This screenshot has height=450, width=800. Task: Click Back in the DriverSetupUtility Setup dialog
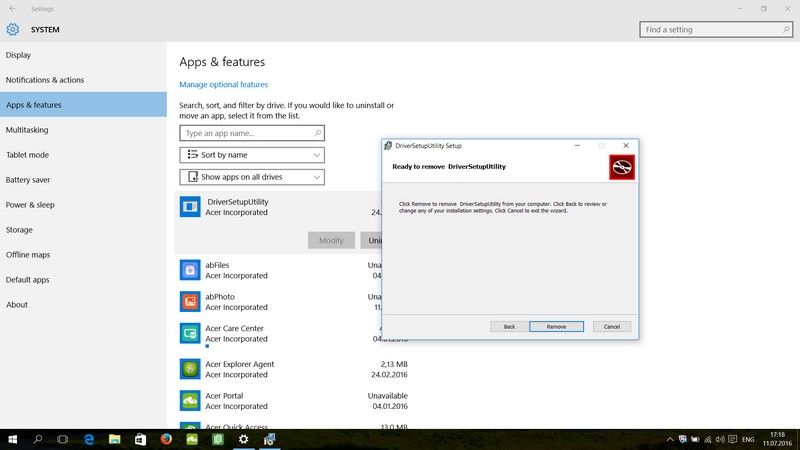coord(509,327)
